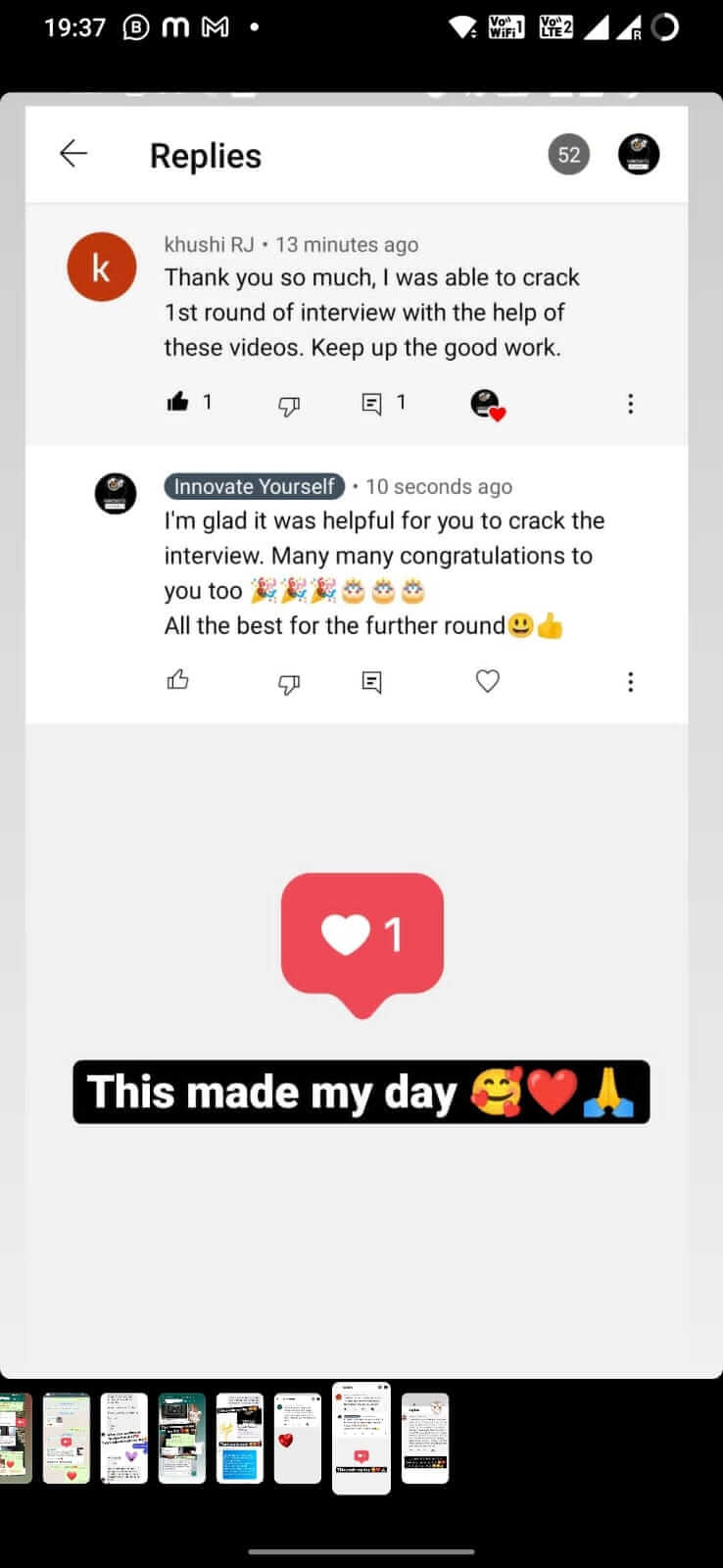Tap the back arrow beside Replies
The width and height of the screenshot is (723, 1568).
(73, 154)
